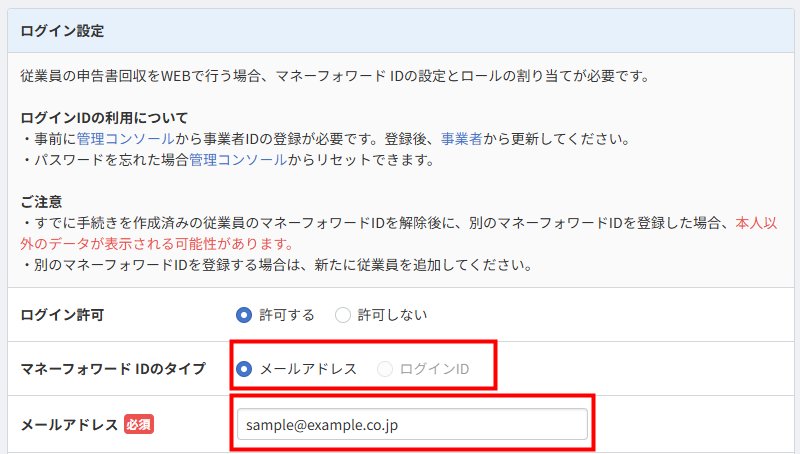This screenshot has width=800, height=454.
Task: Focus the sample@example.co.jp email input field
Action: tap(412, 424)
